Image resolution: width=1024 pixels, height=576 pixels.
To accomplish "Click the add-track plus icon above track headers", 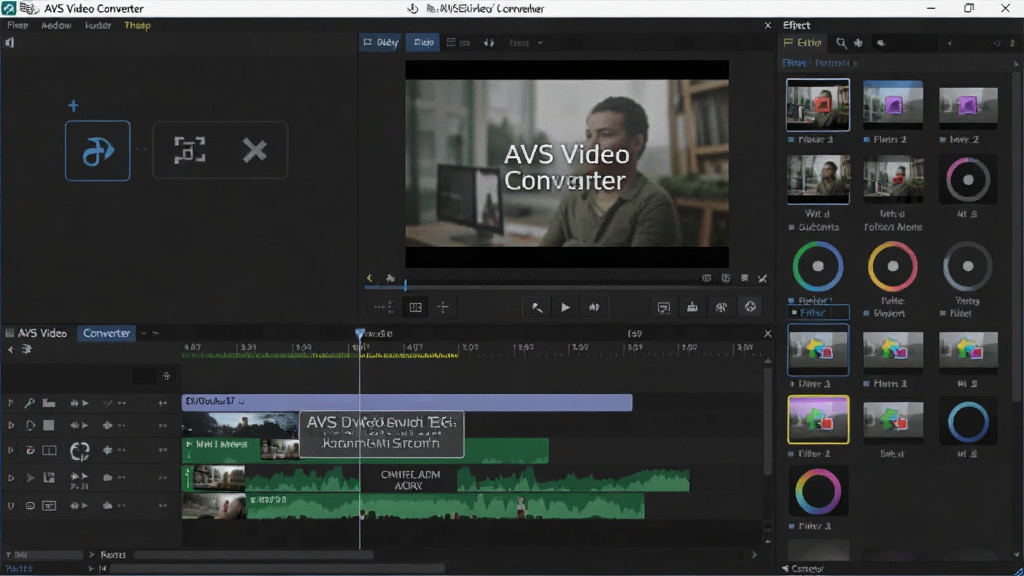I will point(166,376).
